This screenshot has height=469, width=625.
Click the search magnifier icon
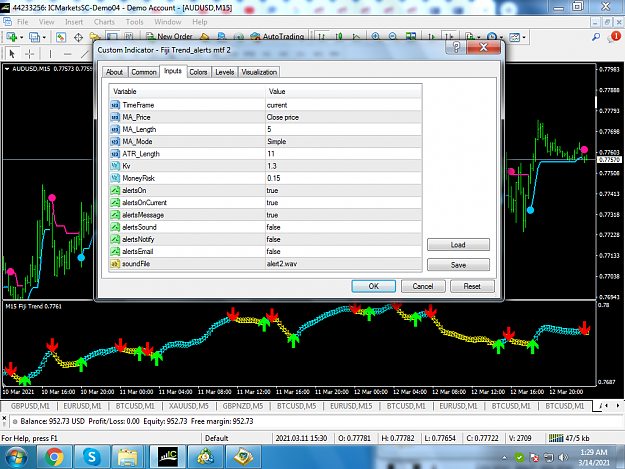[x=596, y=37]
